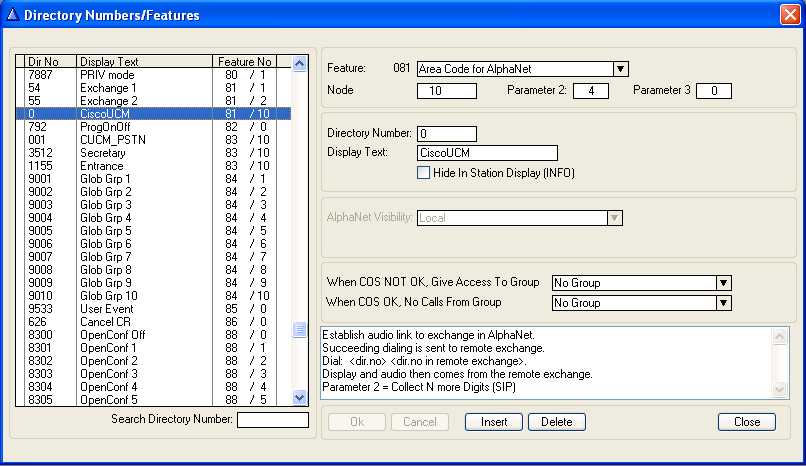The image size is (806, 466).
Task: Close the Directory Numbers/Features window
Action: pyautogui.click(x=788, y=15)
